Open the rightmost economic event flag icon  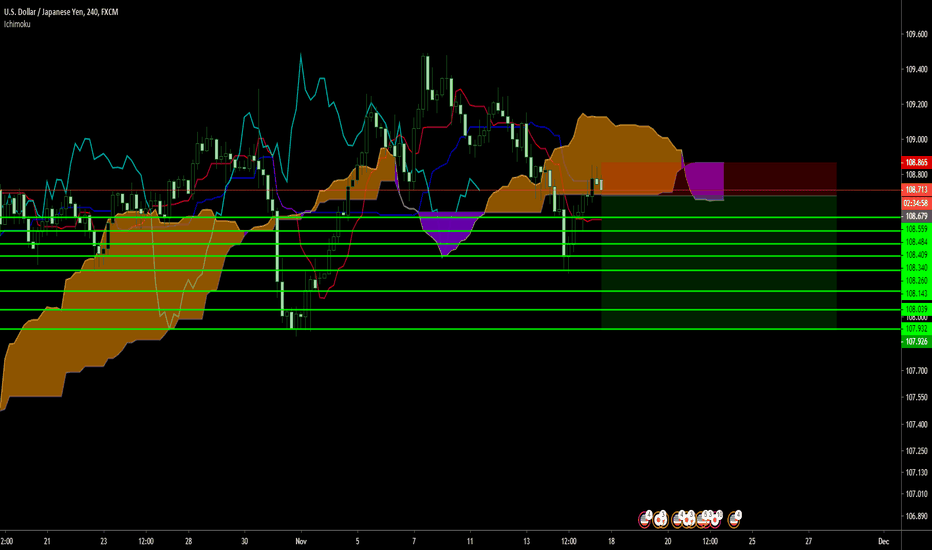[736, 518]
